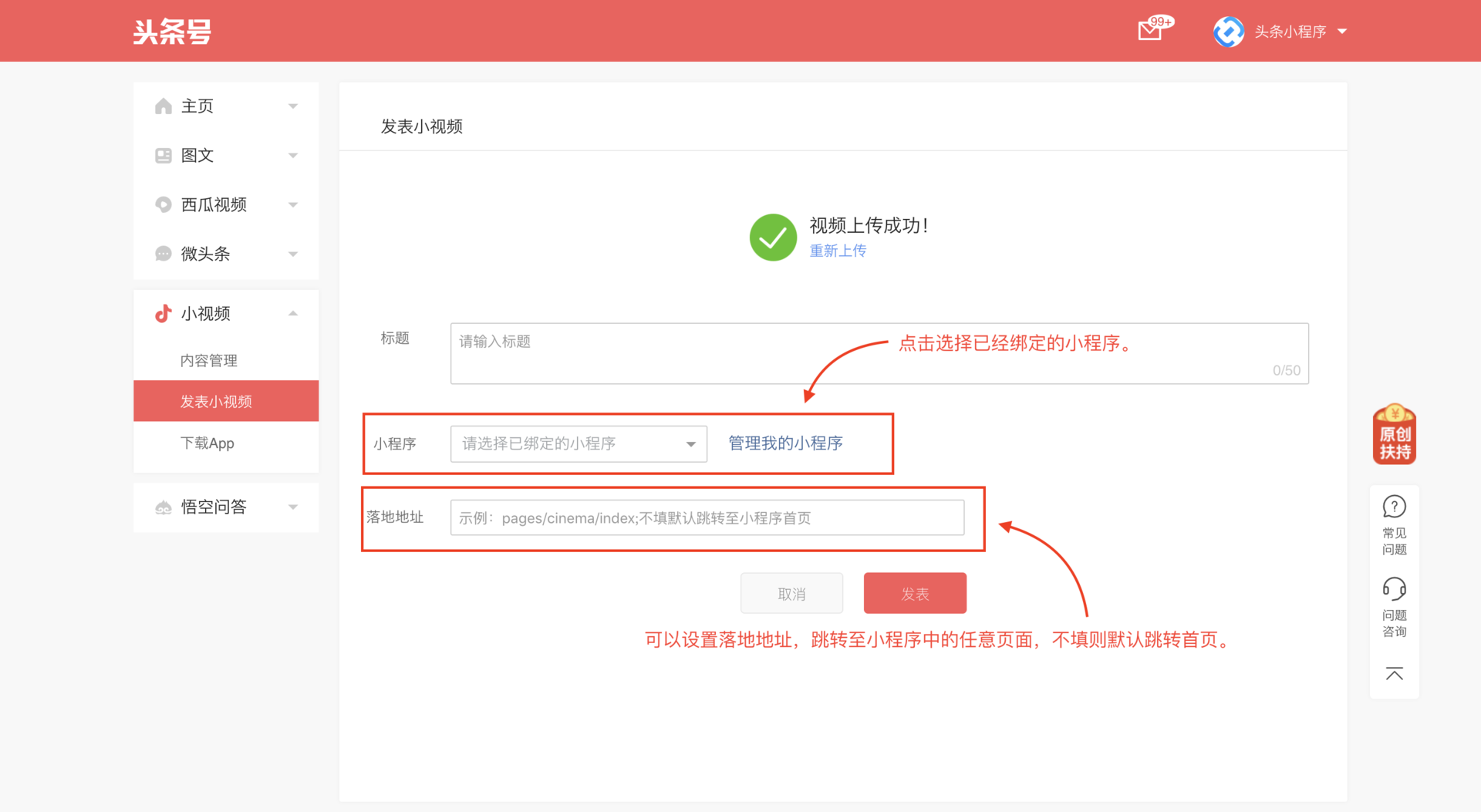Open the 小视频 sidebar menu
The image size is (1481, 812).
pyautogui.click(x=226, y=314)
